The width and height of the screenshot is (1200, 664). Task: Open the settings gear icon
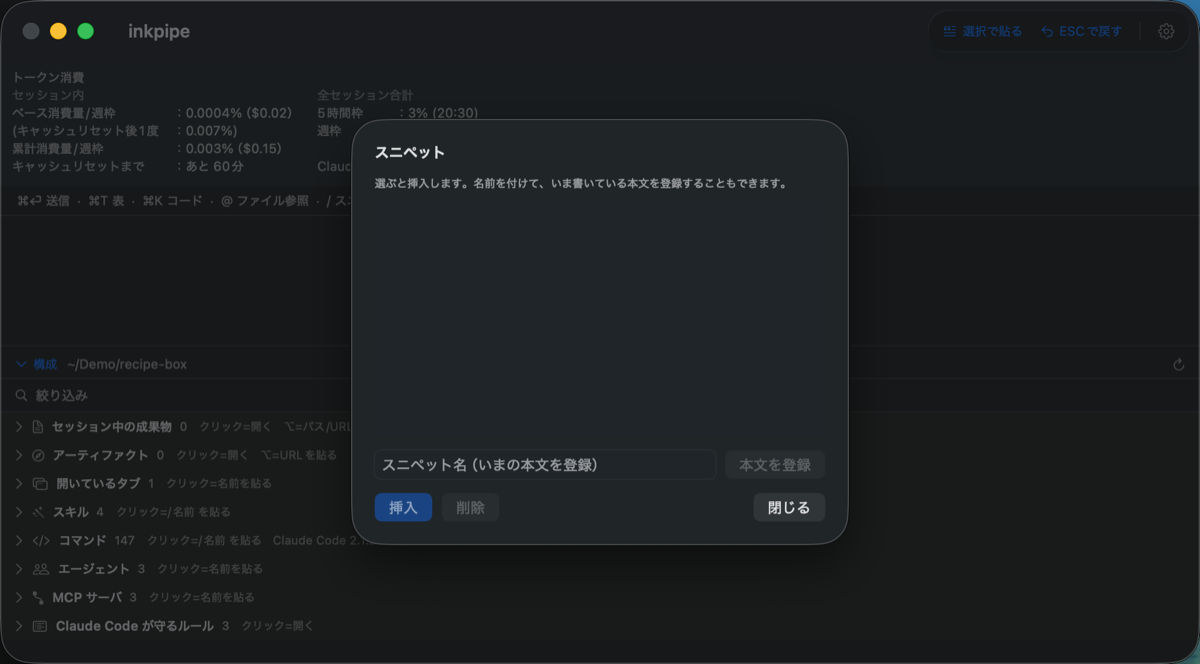[x=1166, y=31]
